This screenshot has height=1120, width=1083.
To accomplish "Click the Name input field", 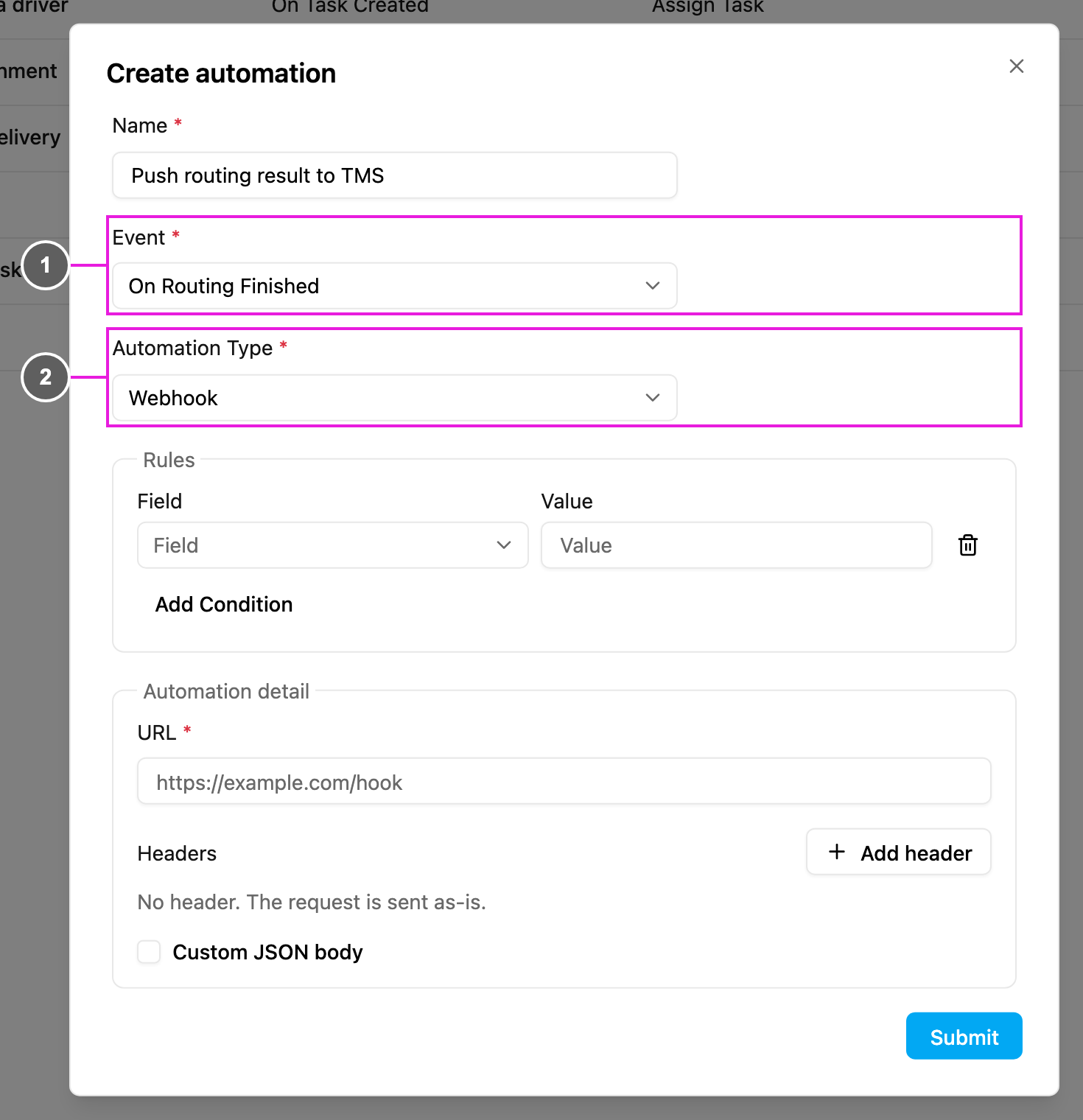I will pyautogui.click(x=395, y=175).
